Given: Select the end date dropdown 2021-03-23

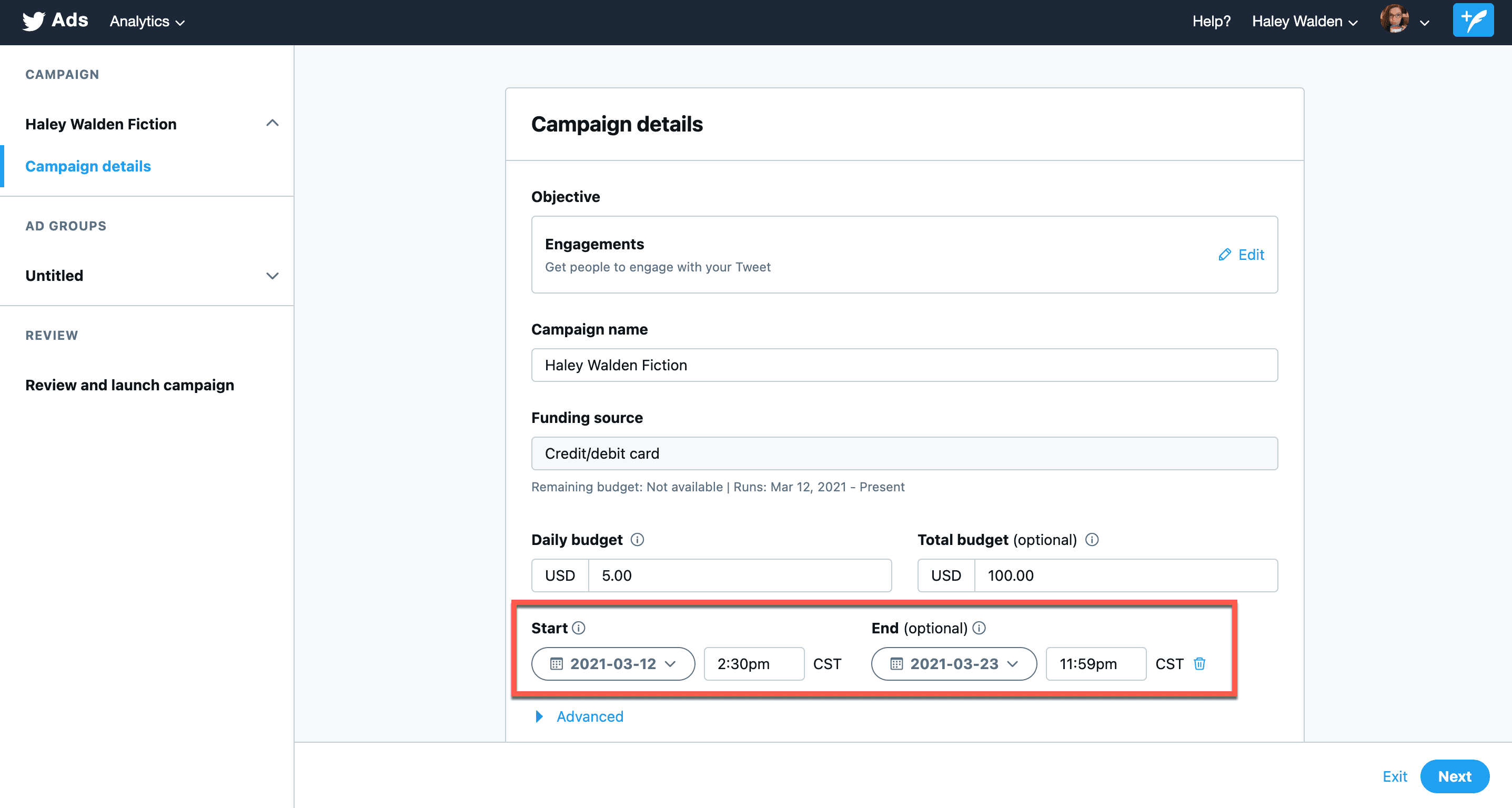Looking at the screenshot, I should click(955, 663).
